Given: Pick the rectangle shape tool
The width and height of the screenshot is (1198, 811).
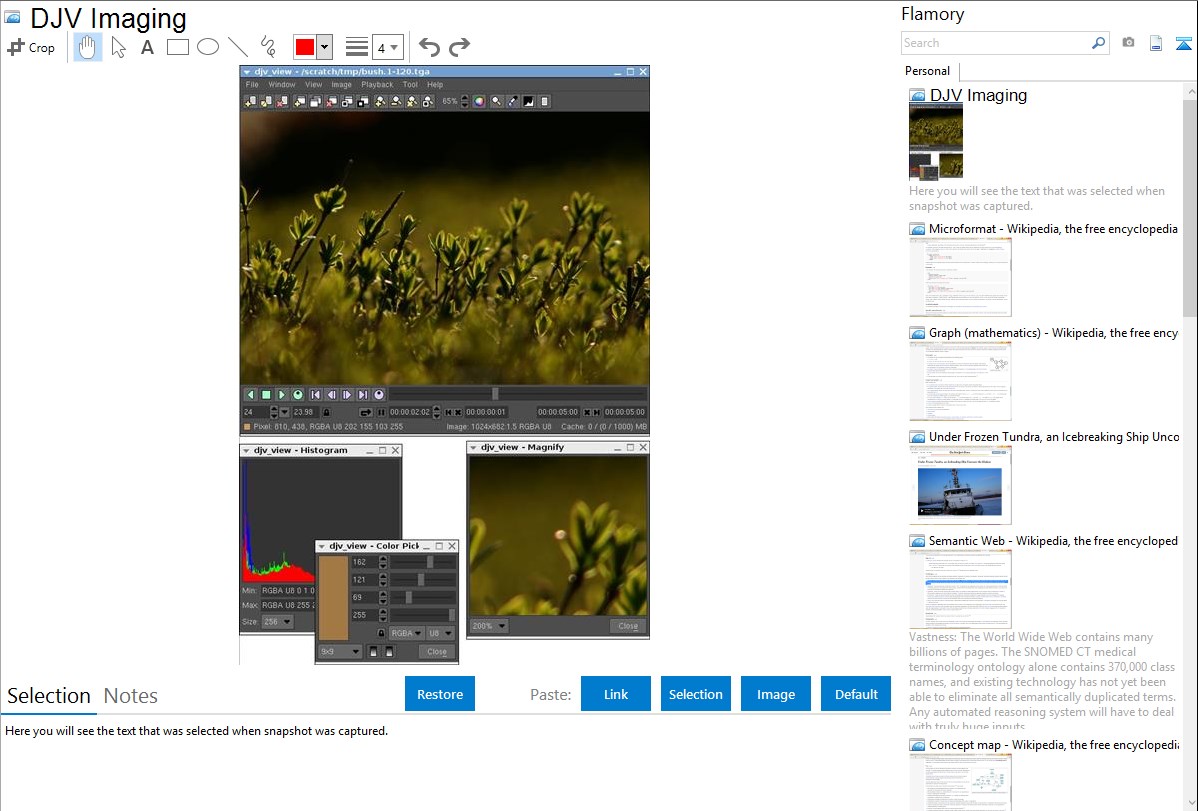Looking at the screenshot, I should (178, 47).
